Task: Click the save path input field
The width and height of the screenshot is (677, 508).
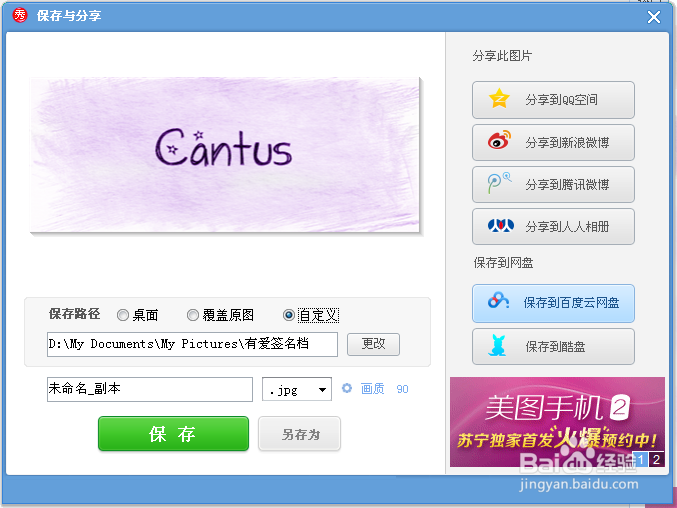Action: [x=192, y=344]
